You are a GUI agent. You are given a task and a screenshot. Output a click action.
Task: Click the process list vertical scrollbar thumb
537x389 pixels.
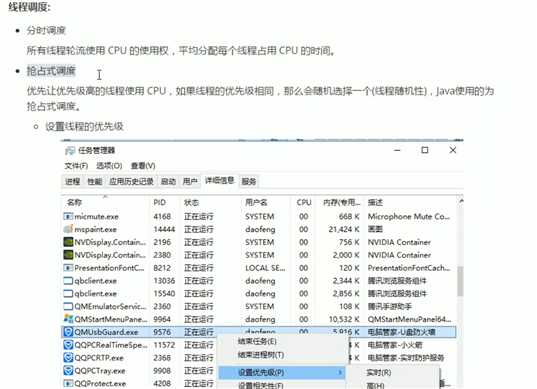[461, 281]
